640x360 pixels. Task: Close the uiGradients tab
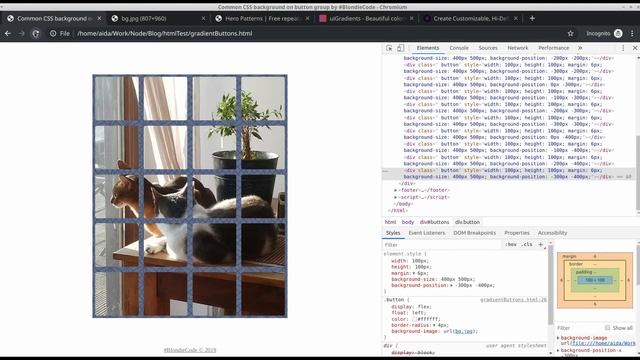pyautogui.click(x=411, y=18)
